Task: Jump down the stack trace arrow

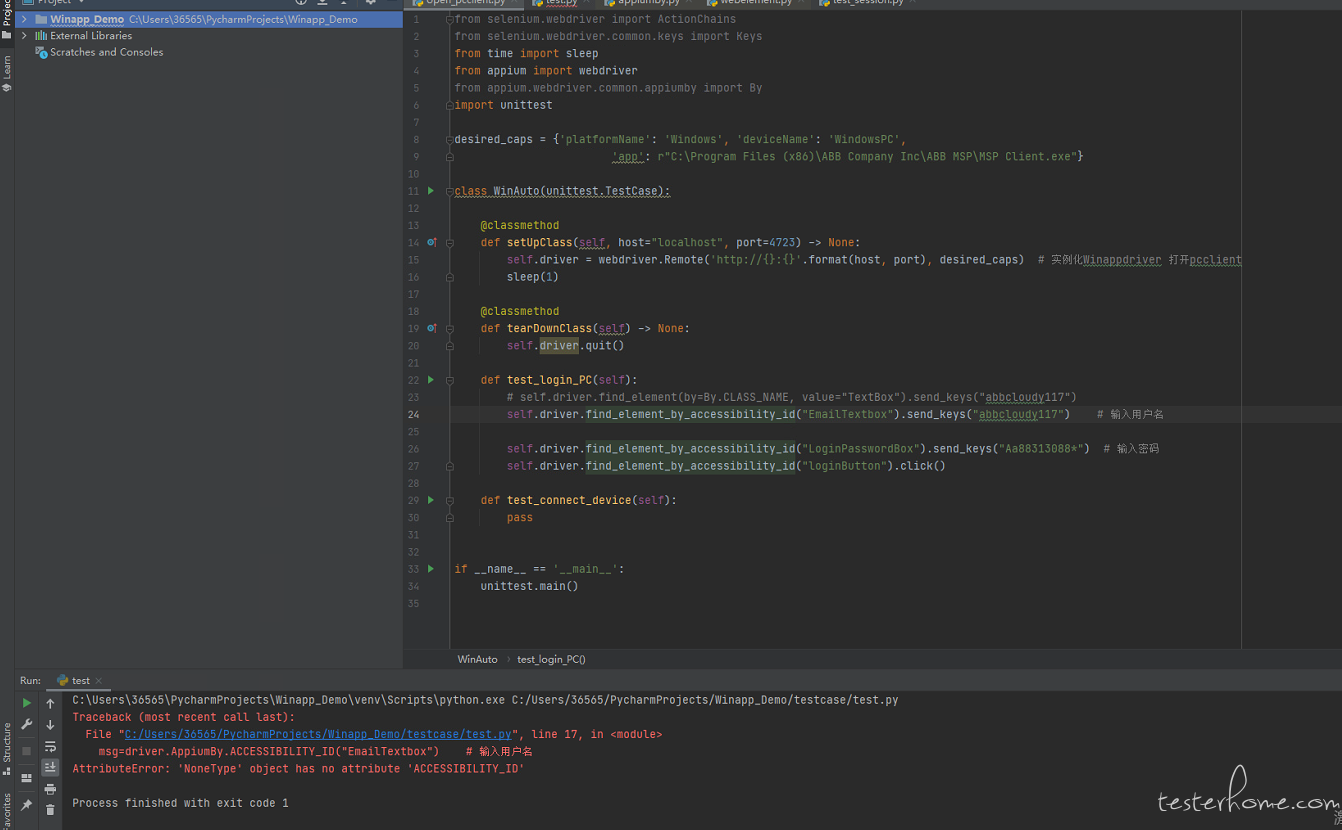Action: pyautogui.click(x=50, y=725)
